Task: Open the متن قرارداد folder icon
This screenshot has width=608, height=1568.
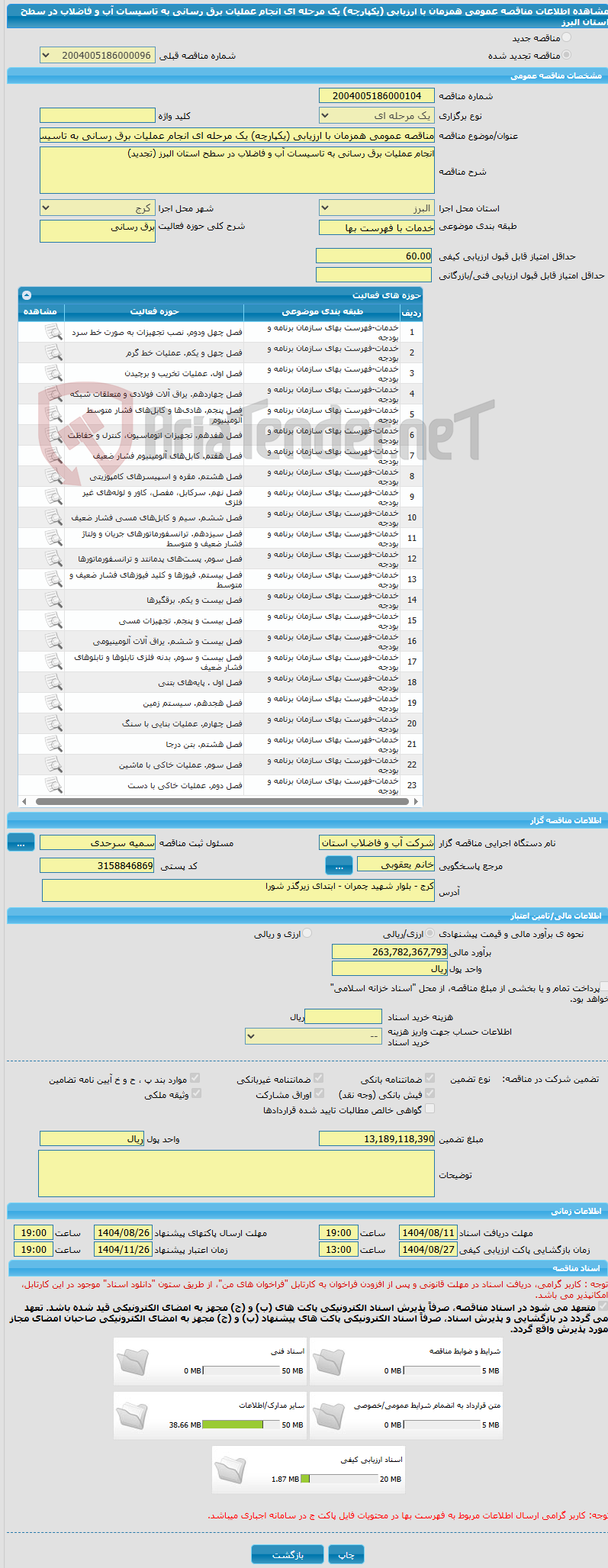Action: (329, 1416)
